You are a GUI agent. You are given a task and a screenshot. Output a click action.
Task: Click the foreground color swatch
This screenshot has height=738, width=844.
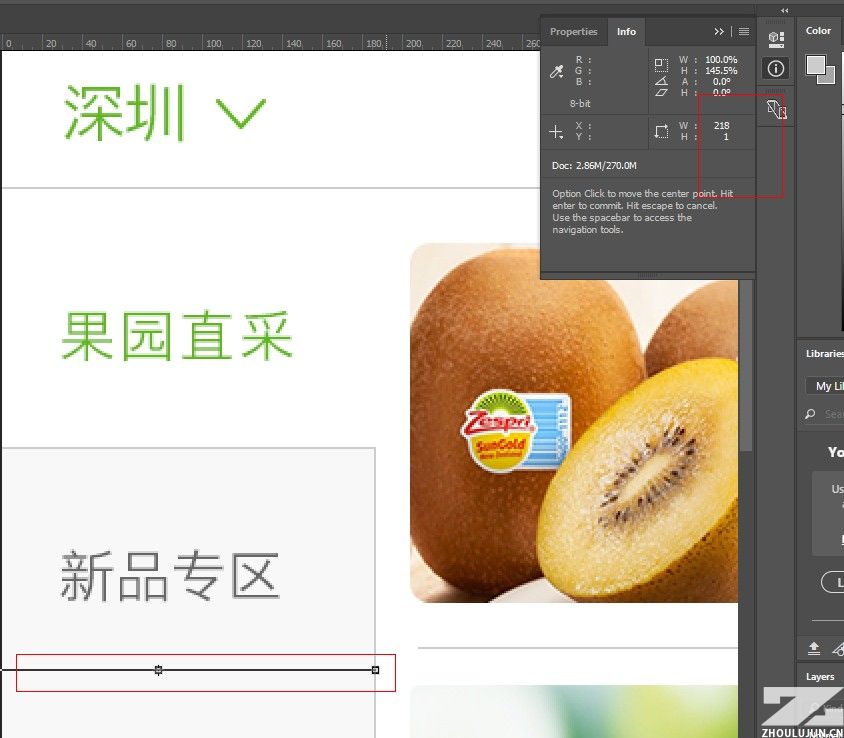[x=815, y=65]
